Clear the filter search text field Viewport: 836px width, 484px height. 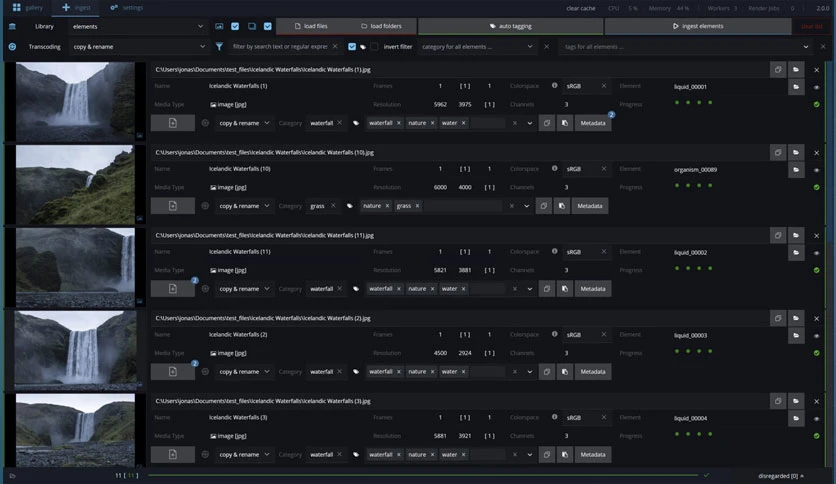(335, 46)
